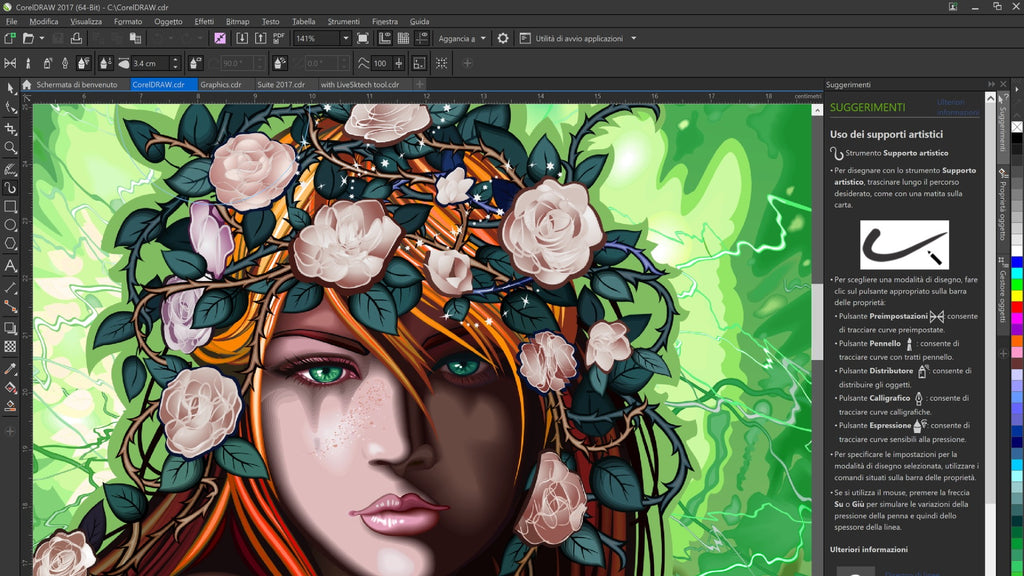Select the Interactive Fill tool
This screenshot has width=1024, height=576.
point(10,388)
